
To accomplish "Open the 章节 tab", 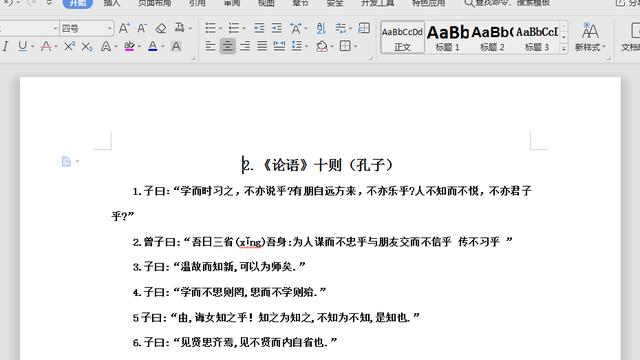I will [x=300, y=3].
